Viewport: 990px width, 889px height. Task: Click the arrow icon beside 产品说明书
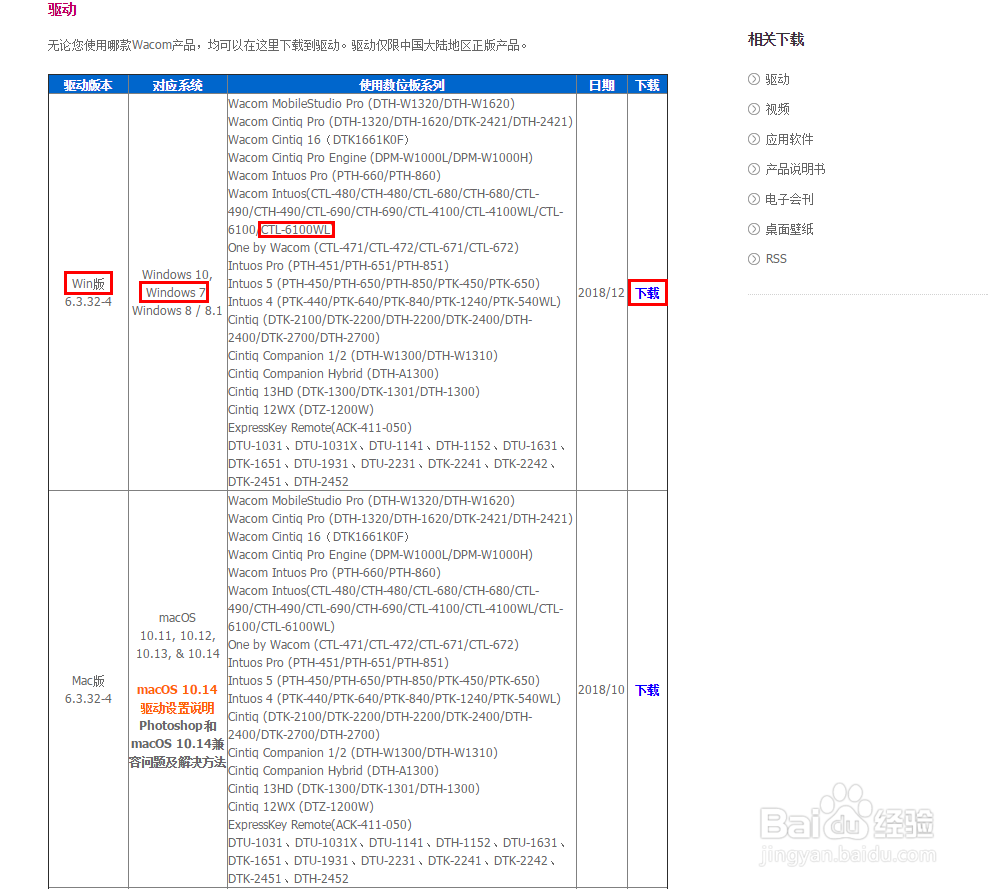[x=754, y=169]
